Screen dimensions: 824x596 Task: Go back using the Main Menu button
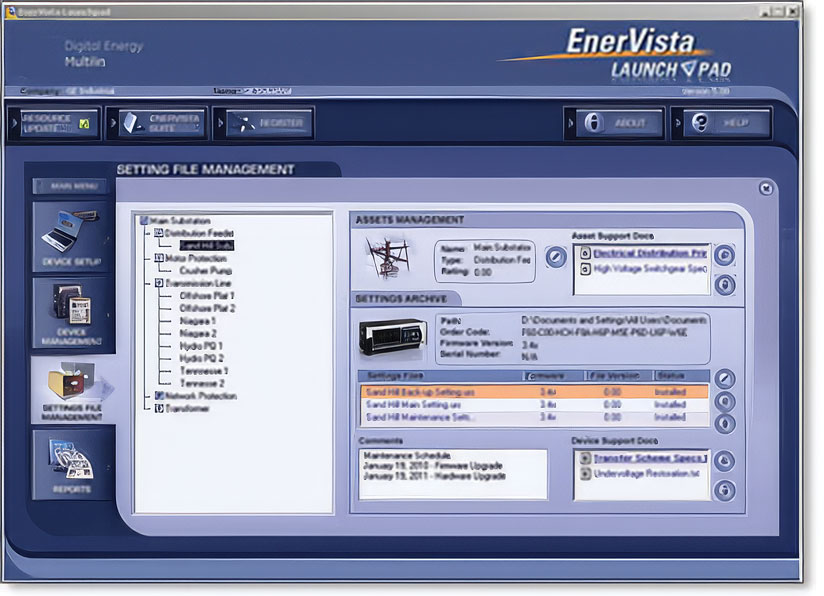[x=70, y=186]
